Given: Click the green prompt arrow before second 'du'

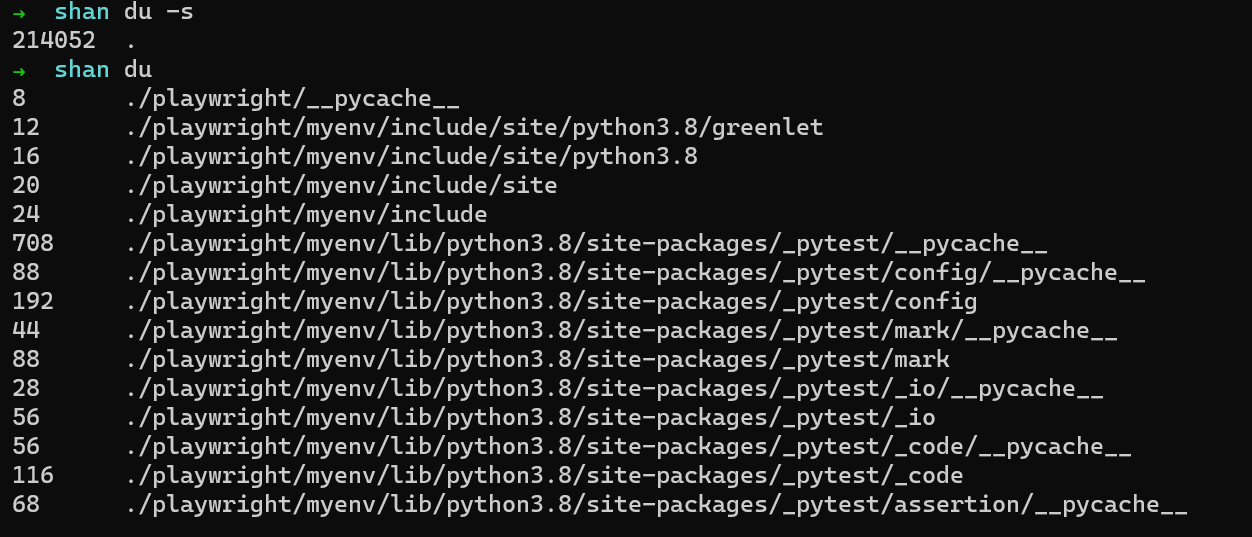Looking at the screenshot, I should (19, 70).
